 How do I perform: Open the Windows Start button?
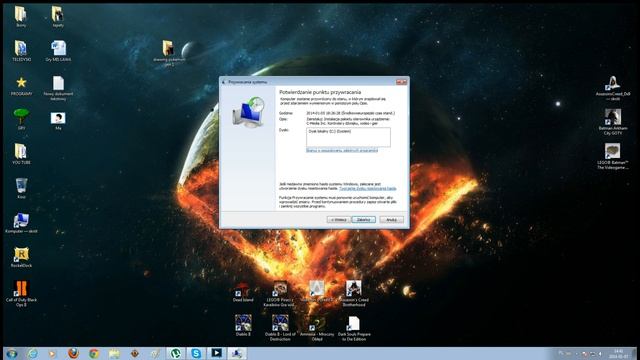tap(12, 353)
